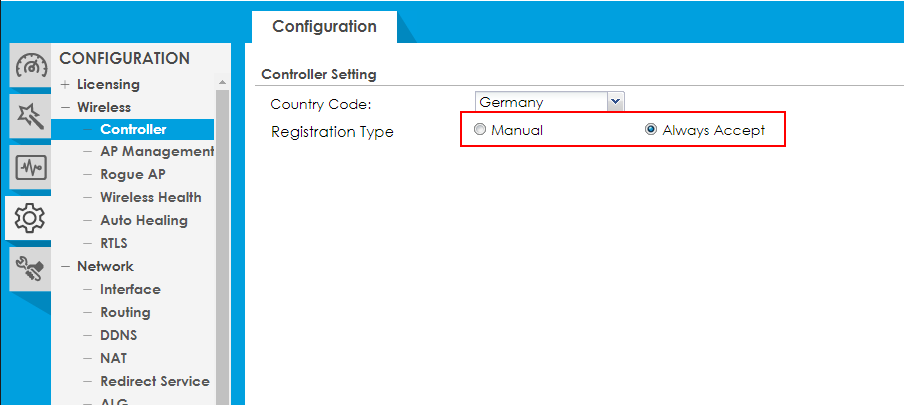Open Wireless Health settings

150,198
